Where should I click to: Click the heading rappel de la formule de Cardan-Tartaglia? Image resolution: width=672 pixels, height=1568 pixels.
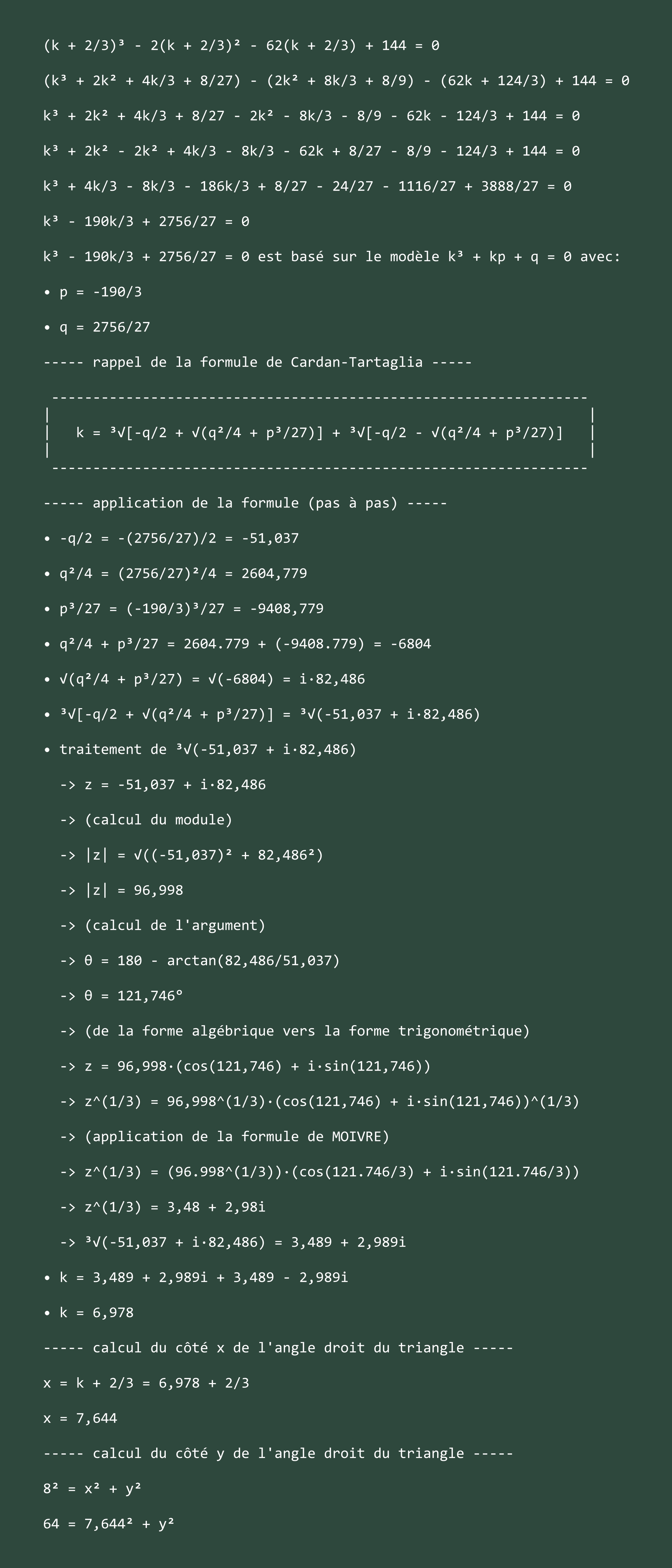tap(258, 362)
